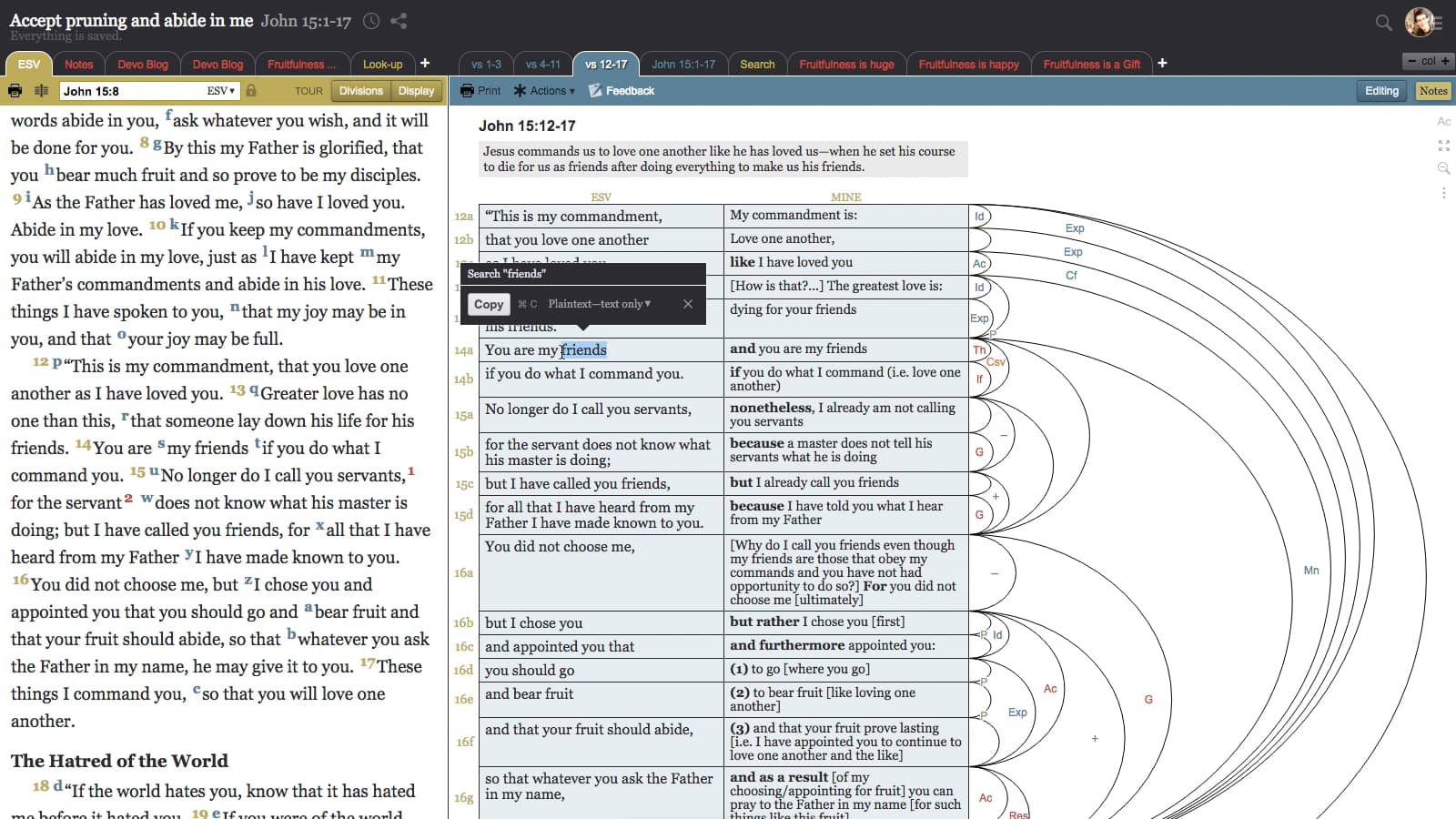Click the heading The Hatred of the World
The height and width of the screenshot is (819, 1456).
119,761
